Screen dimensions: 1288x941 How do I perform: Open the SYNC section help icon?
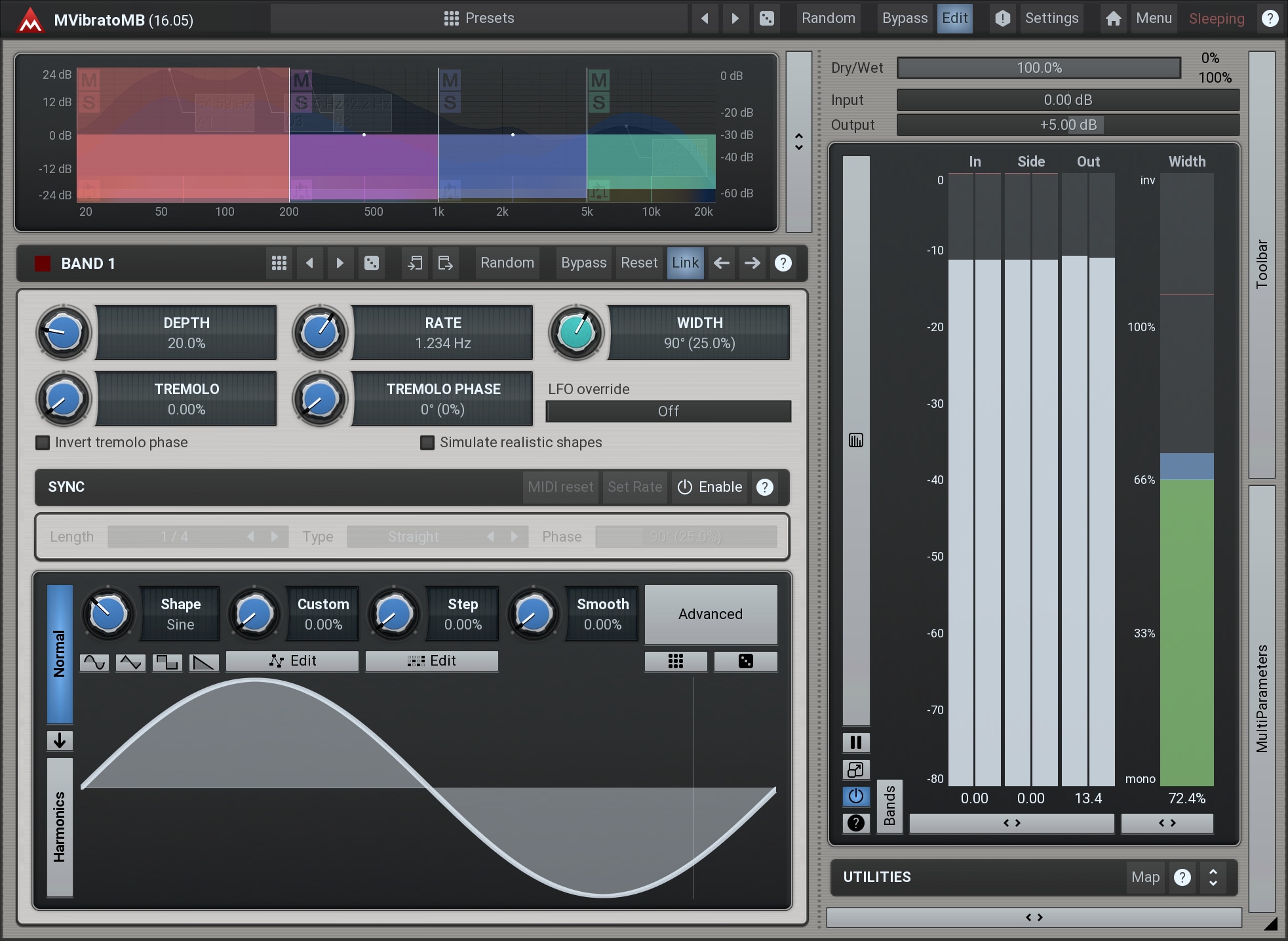click(x=764, y=487)
